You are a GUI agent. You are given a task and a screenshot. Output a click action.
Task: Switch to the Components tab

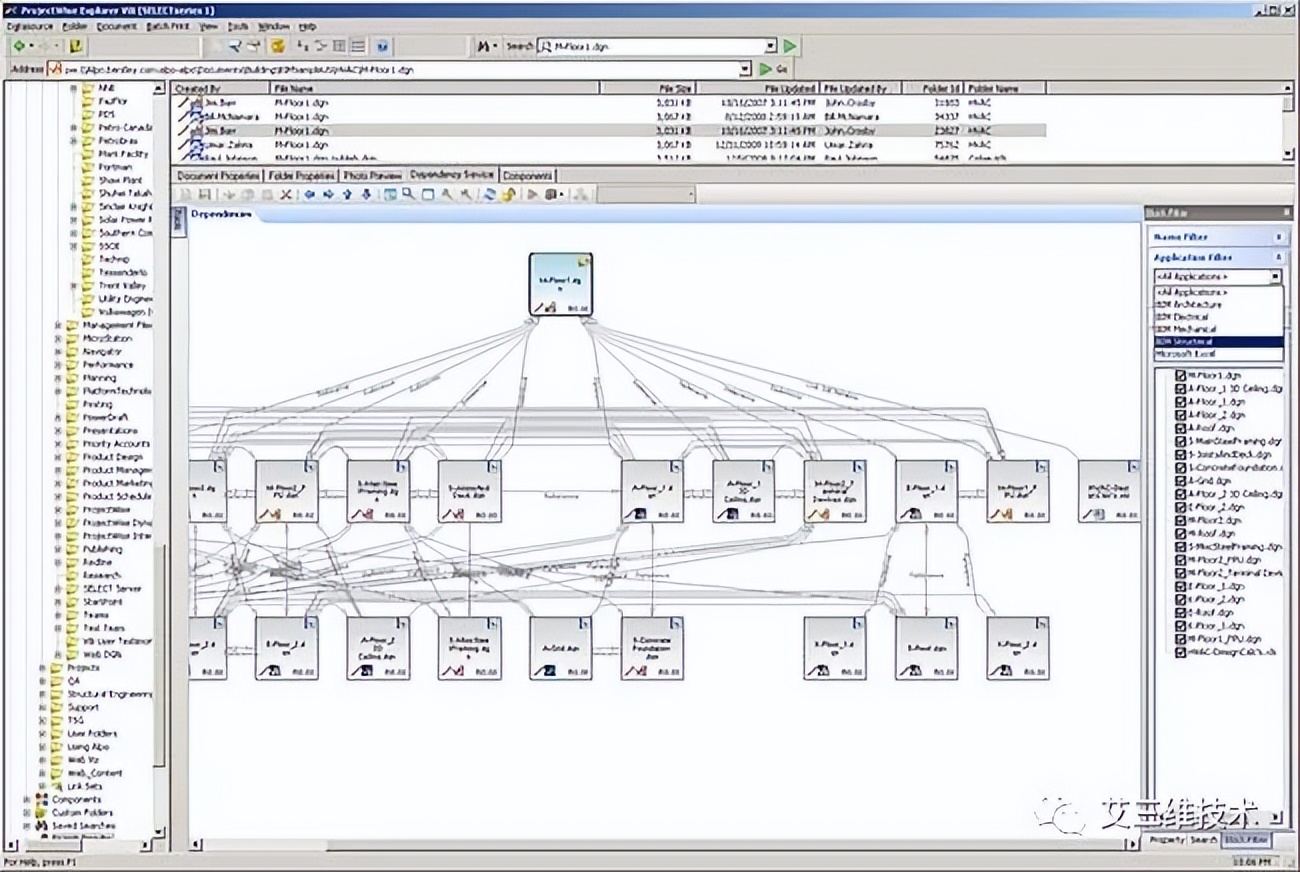(x=527, y=175)
